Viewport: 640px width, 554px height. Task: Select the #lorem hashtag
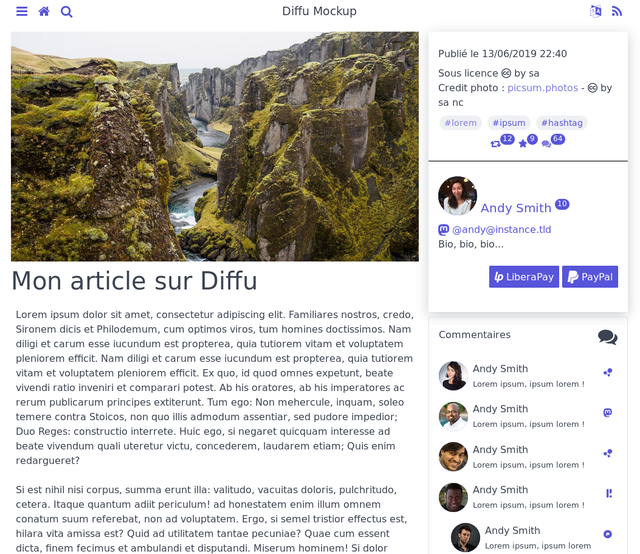[460, 123]
